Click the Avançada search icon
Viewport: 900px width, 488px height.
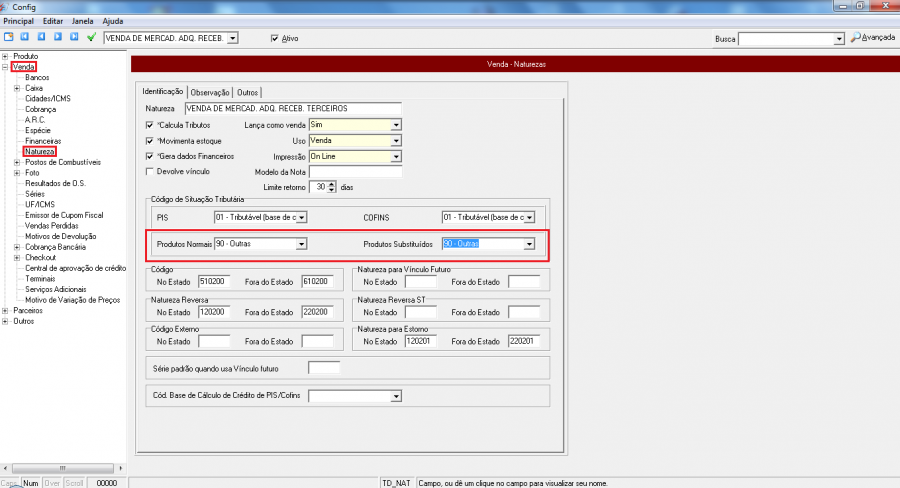(855, 38)
